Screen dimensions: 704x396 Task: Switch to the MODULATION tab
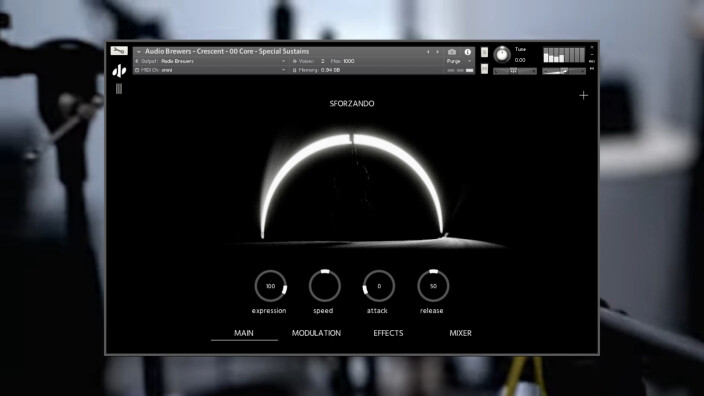coord(316,333)
